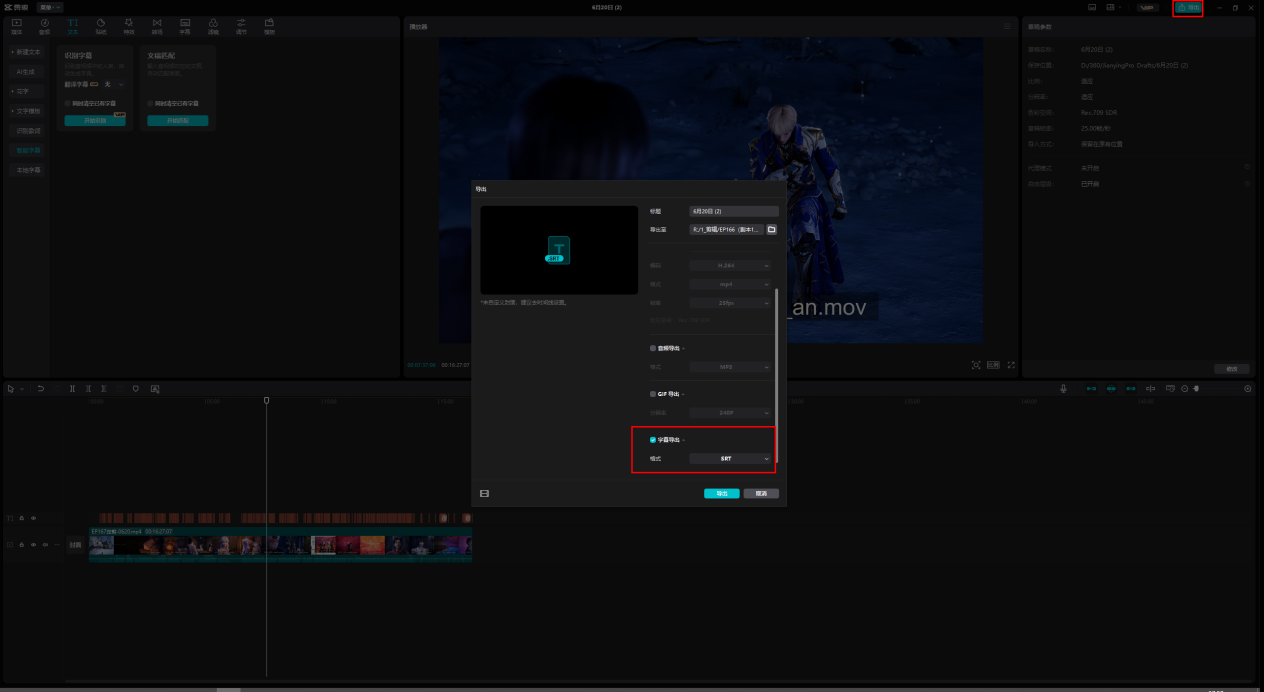Click the teal Export (导出) button in dialog
The image size is (1264, 692).
coord(721,493)
